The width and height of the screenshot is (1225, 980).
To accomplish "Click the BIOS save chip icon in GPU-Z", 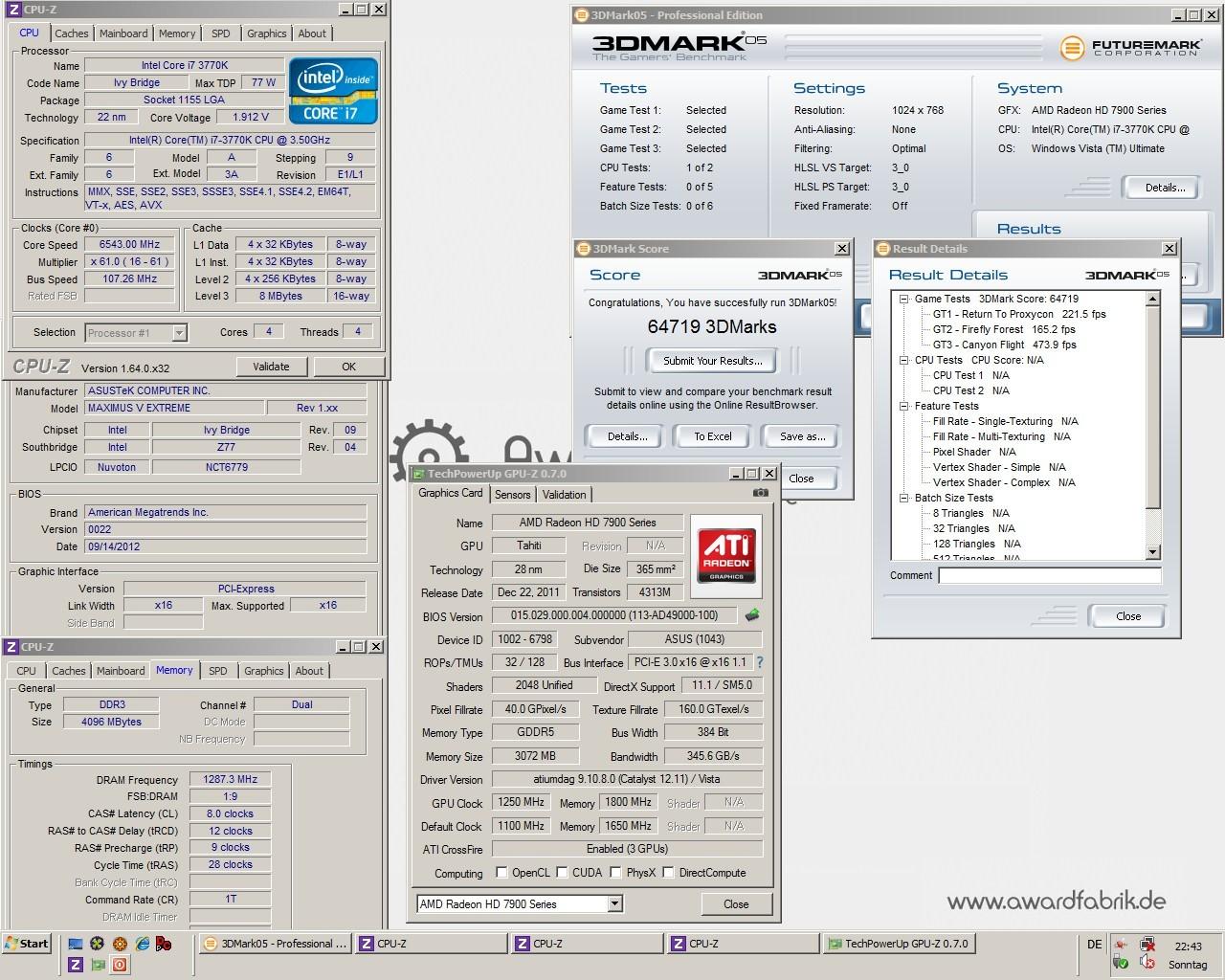I will tap(752, 615).
